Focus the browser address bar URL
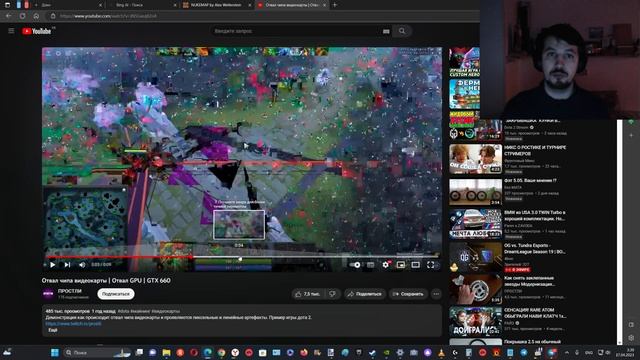This screenshot has width=640, height=360. click(x=108, y=16)
